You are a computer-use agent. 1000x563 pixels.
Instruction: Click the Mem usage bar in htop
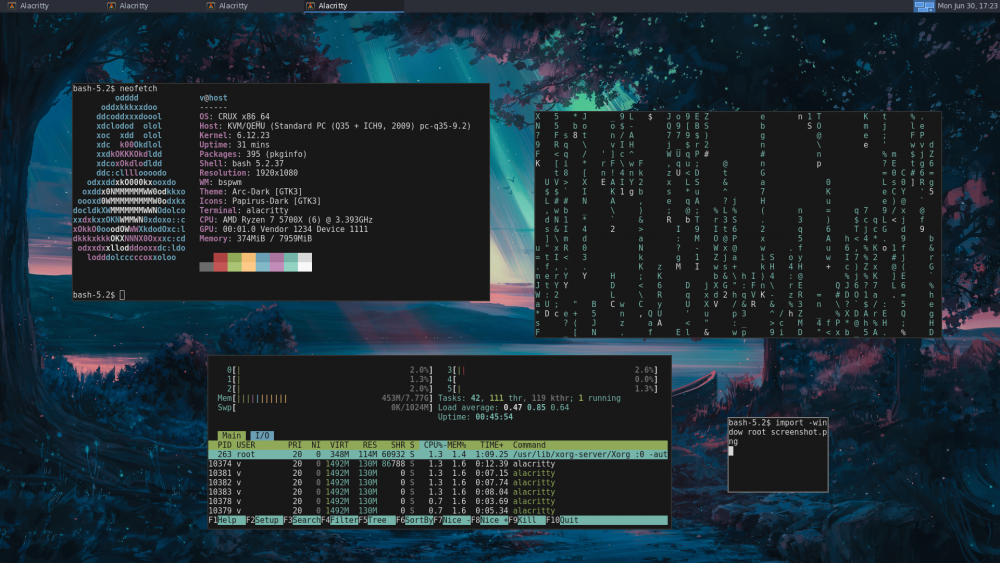coord(325,398)
